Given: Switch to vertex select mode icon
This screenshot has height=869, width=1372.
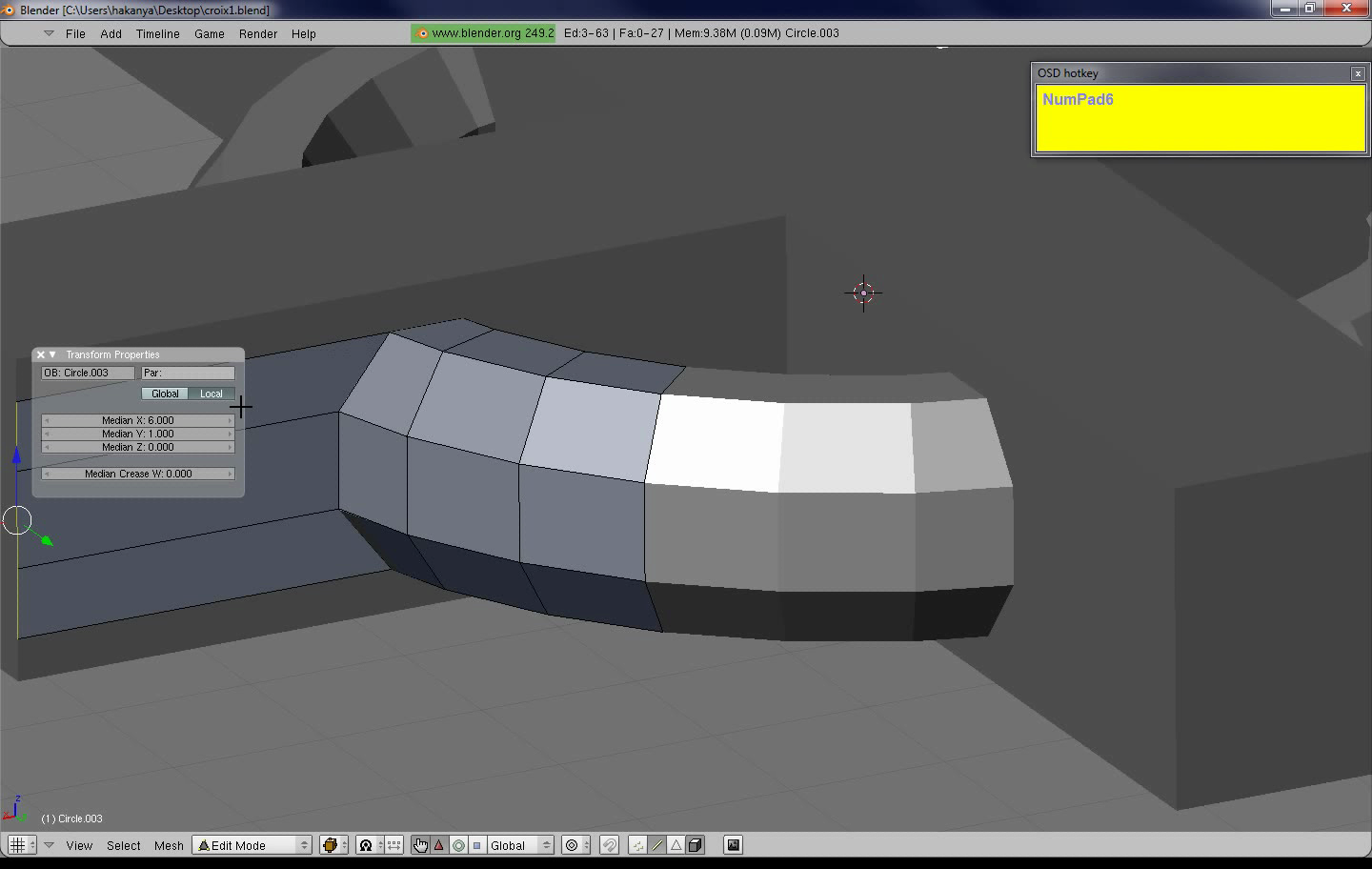Looking at the screenshot, I should click(637, 845).
